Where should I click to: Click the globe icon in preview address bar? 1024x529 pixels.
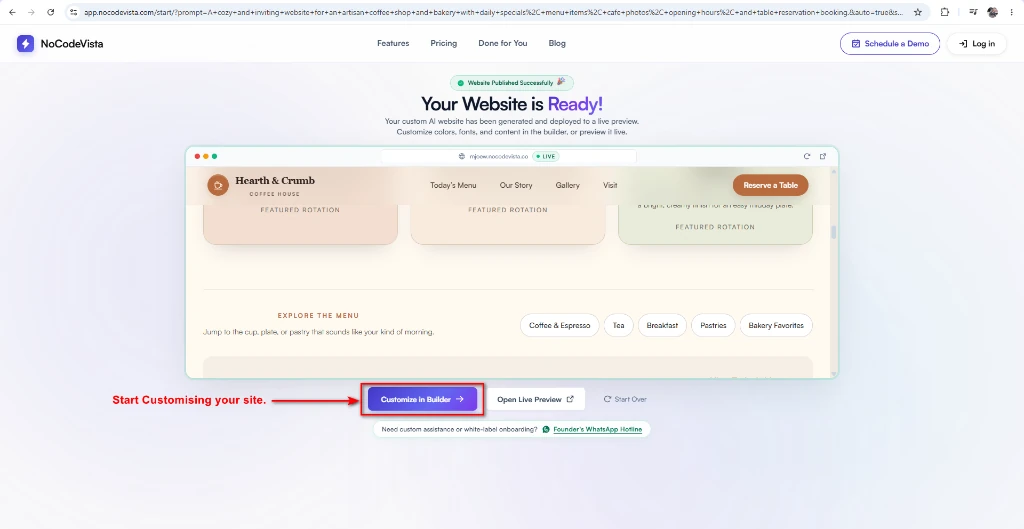tap(462, 157)
